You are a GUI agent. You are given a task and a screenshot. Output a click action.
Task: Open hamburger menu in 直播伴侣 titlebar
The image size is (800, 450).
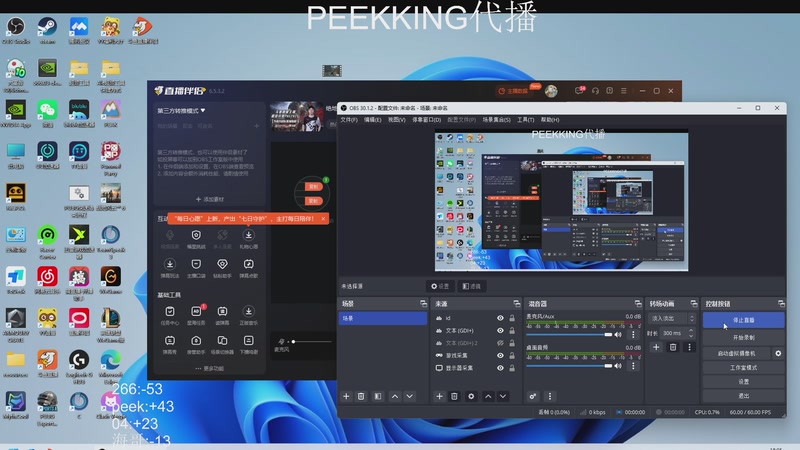tap(623, 91)
